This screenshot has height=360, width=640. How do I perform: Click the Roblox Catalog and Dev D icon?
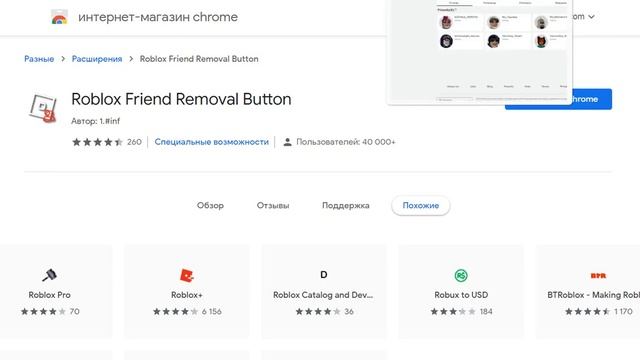[324, 275]
